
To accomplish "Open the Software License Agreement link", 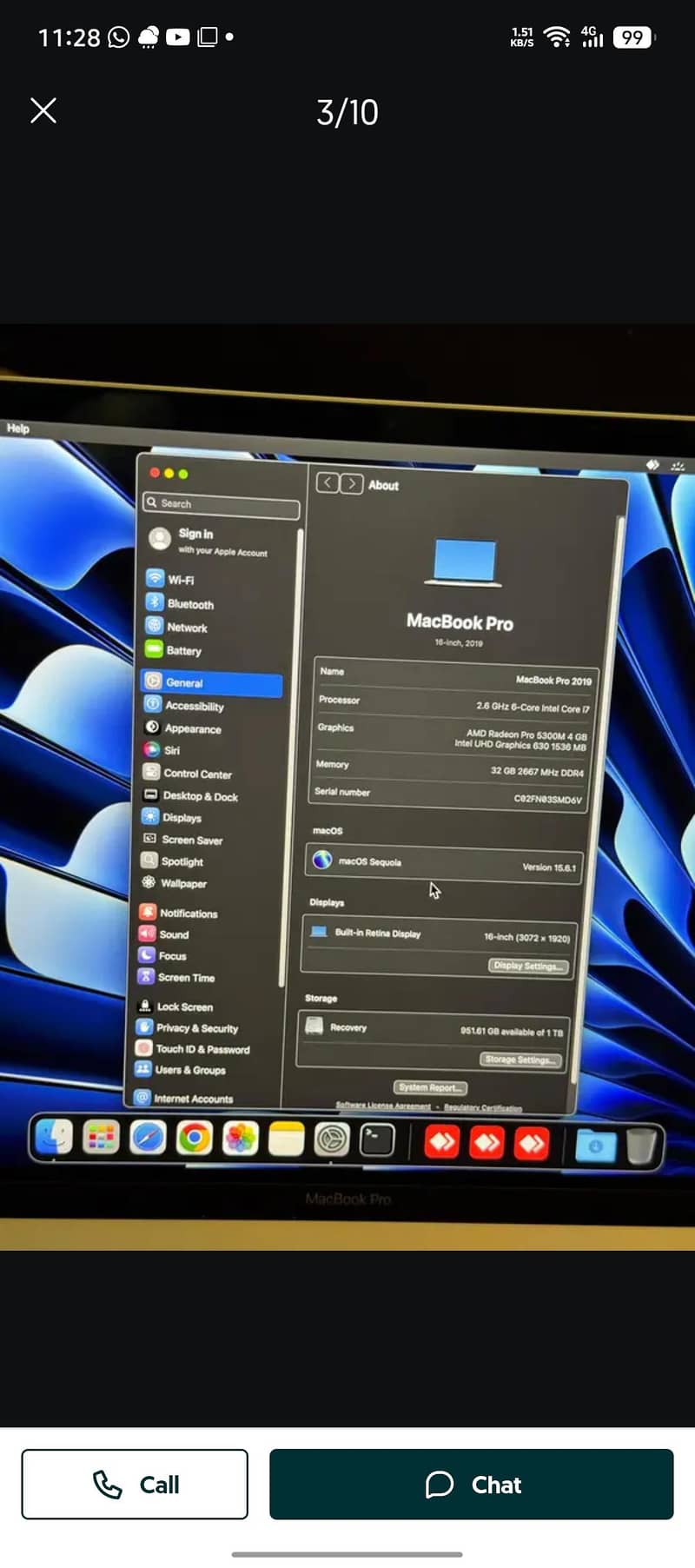I will [x=383, y=1106].
